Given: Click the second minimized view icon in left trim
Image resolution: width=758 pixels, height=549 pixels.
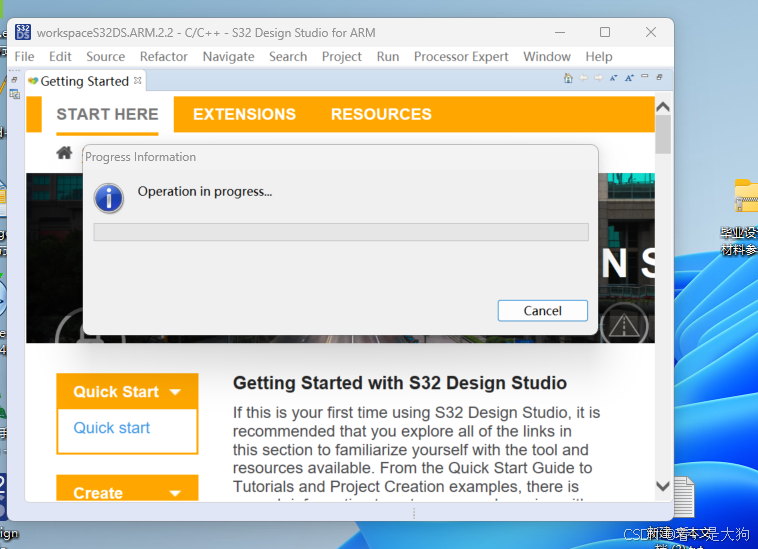Looking at the screenshot, I should [x=15, y=94].
